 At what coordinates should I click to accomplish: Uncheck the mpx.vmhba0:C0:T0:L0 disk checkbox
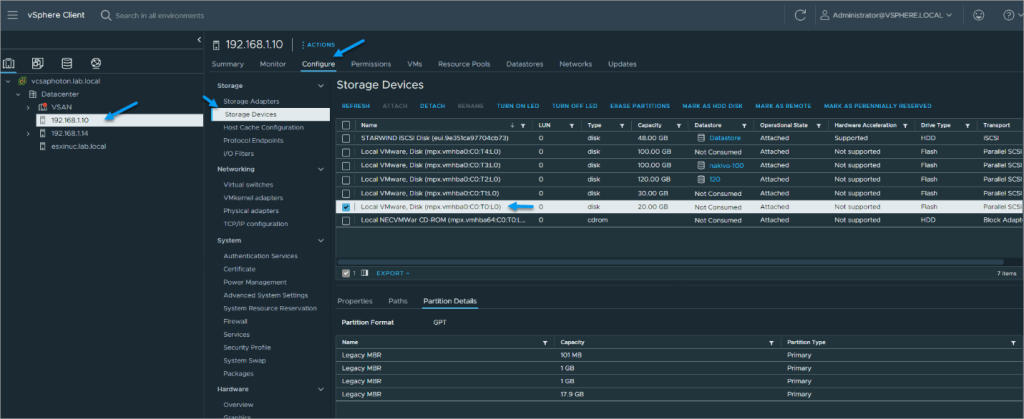point(345,207)
